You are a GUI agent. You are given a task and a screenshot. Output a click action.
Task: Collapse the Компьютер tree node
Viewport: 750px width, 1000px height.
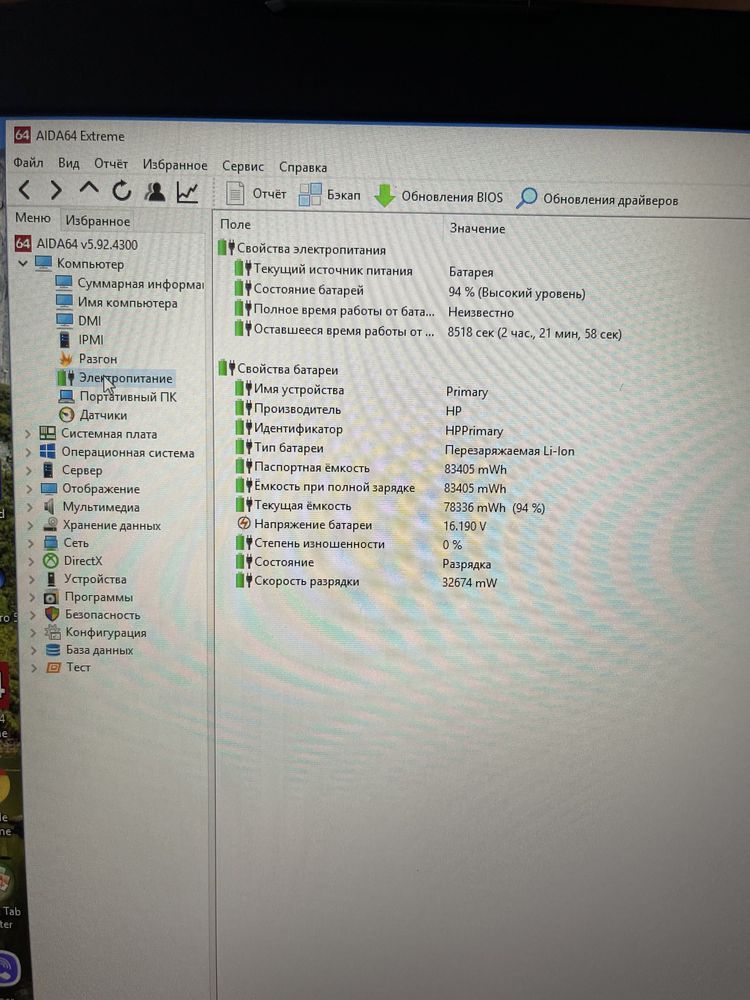coord(22,263)
